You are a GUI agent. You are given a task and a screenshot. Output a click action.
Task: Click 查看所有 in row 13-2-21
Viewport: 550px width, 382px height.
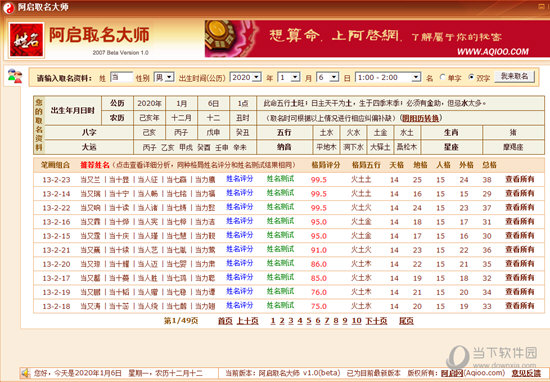pos(519,250)
